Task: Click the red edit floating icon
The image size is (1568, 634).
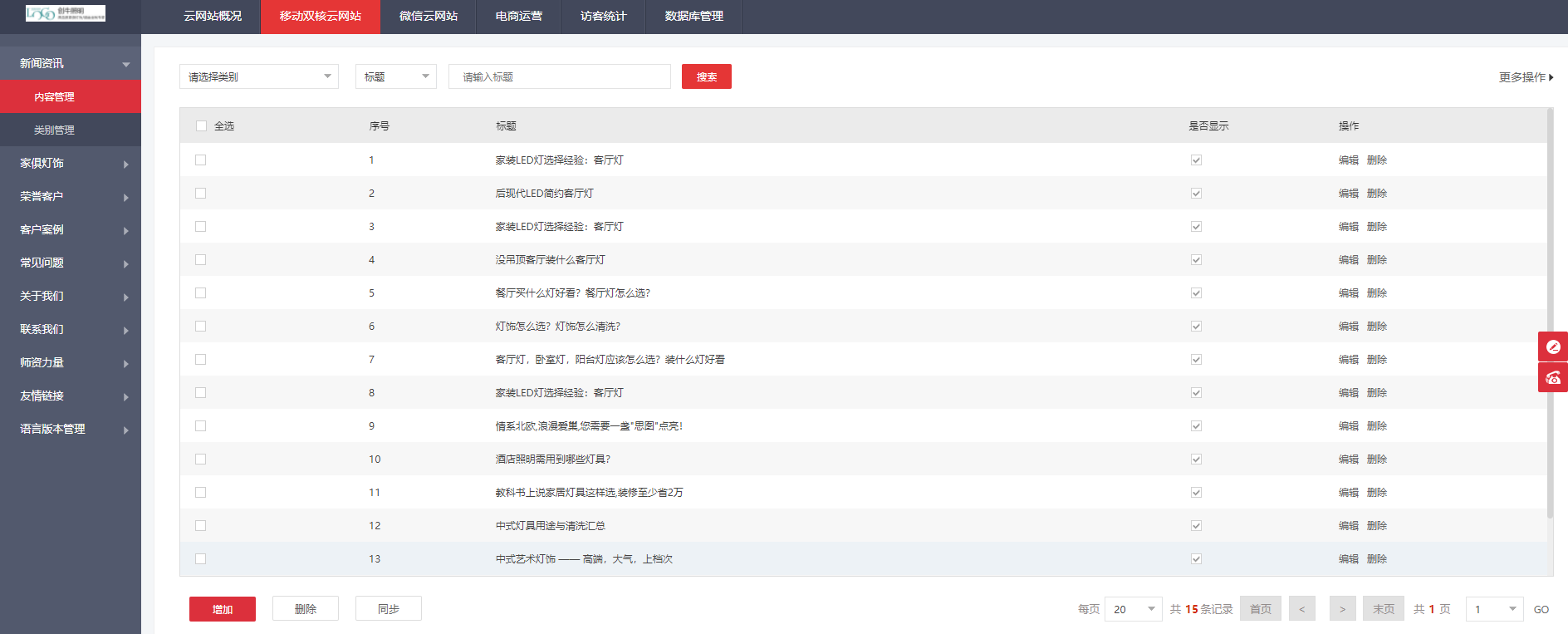Action: (1553, 346)
